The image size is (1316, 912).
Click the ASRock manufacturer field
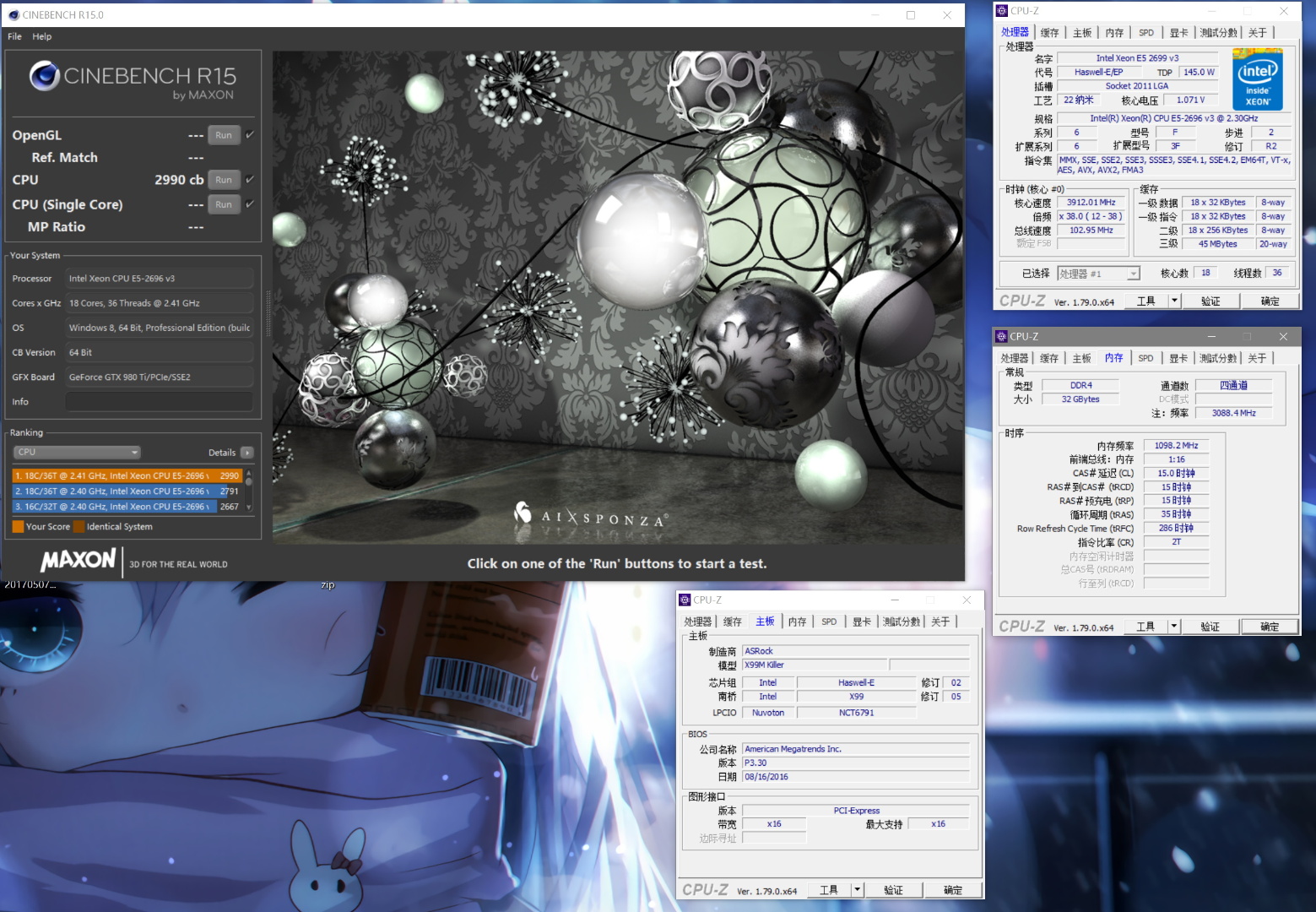point(856,651)
